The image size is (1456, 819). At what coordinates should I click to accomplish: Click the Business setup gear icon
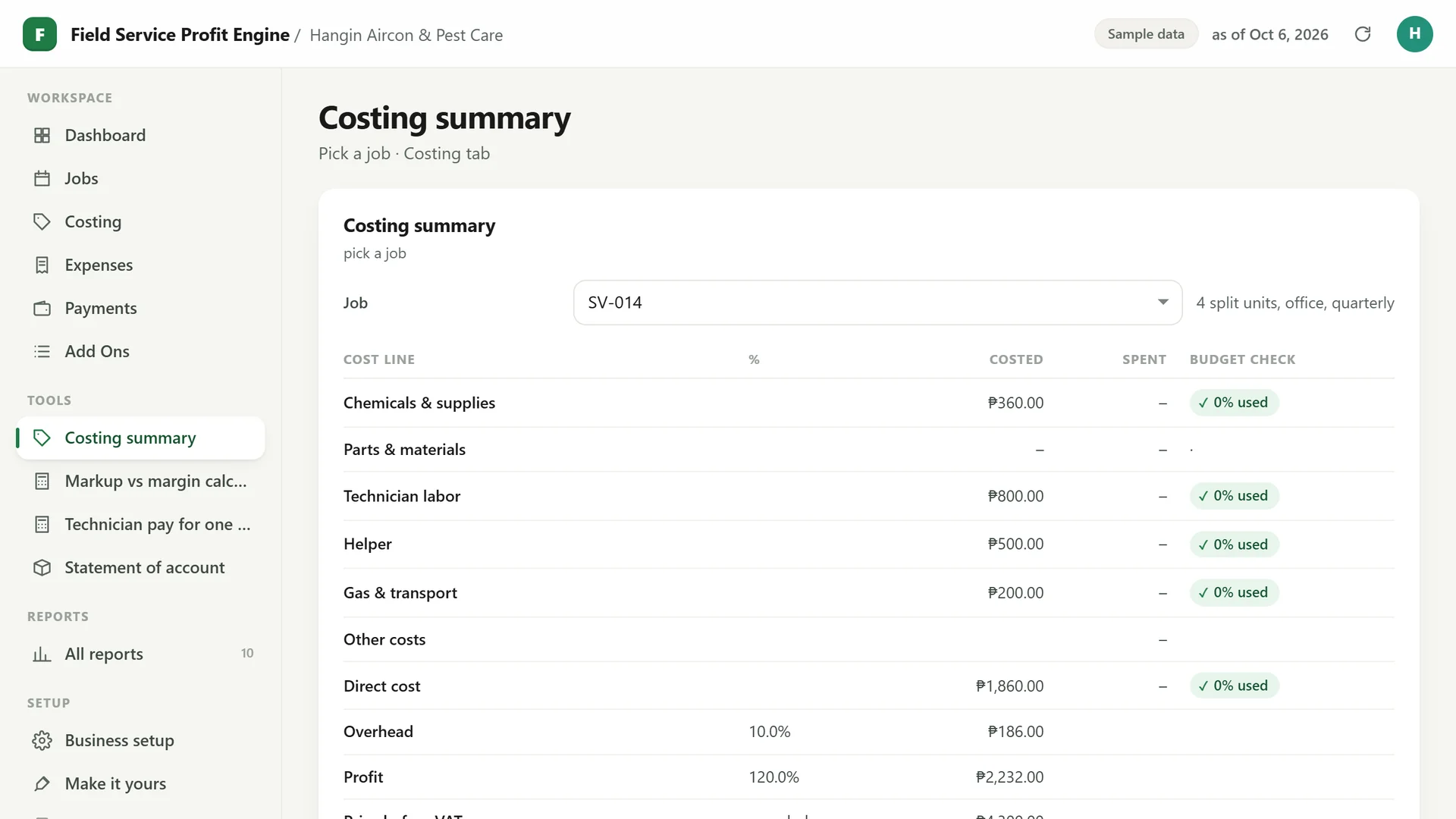(x=42, y=740)
